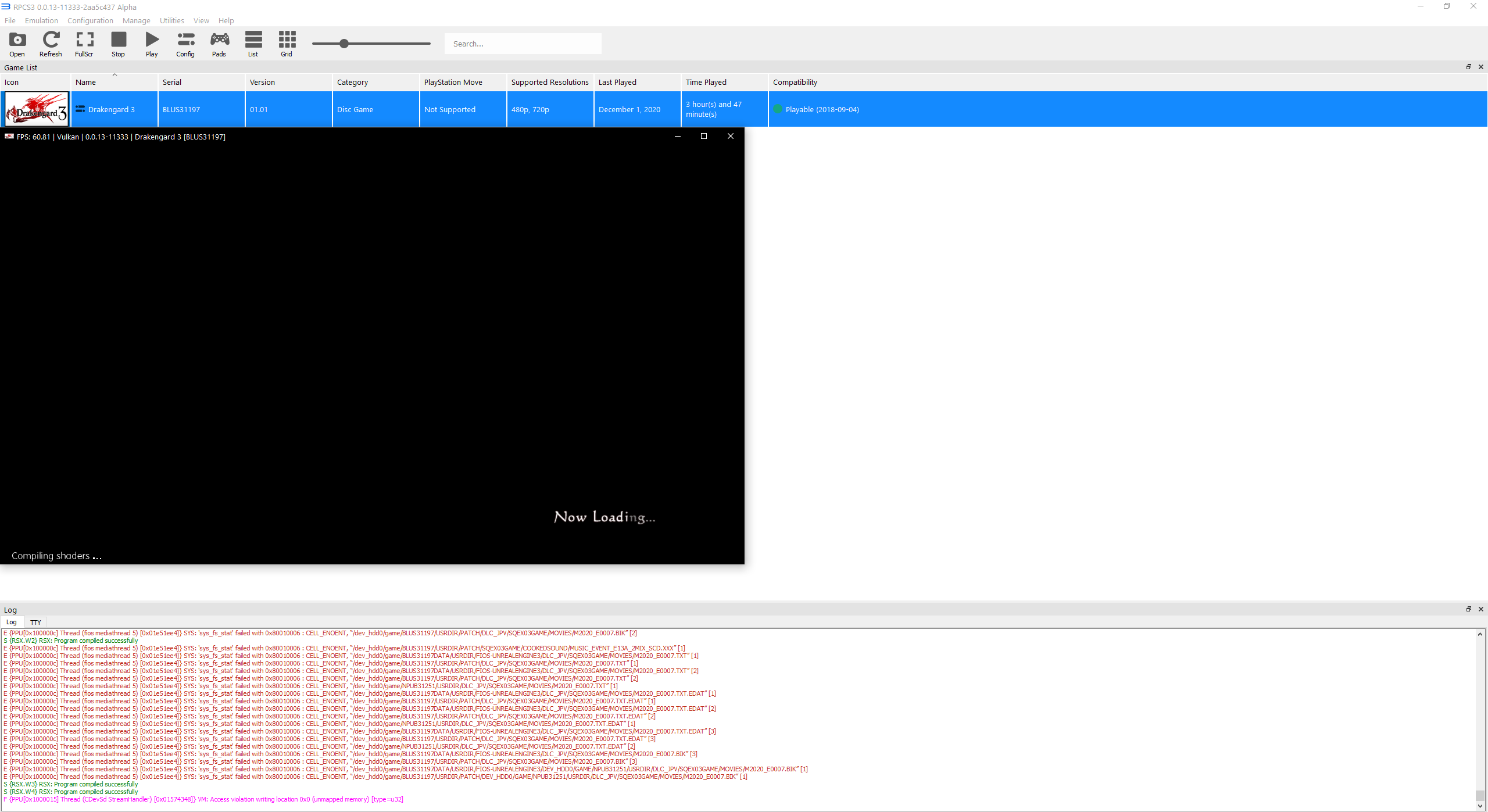Click log scrollbar up arrow

coord(1480,634)
